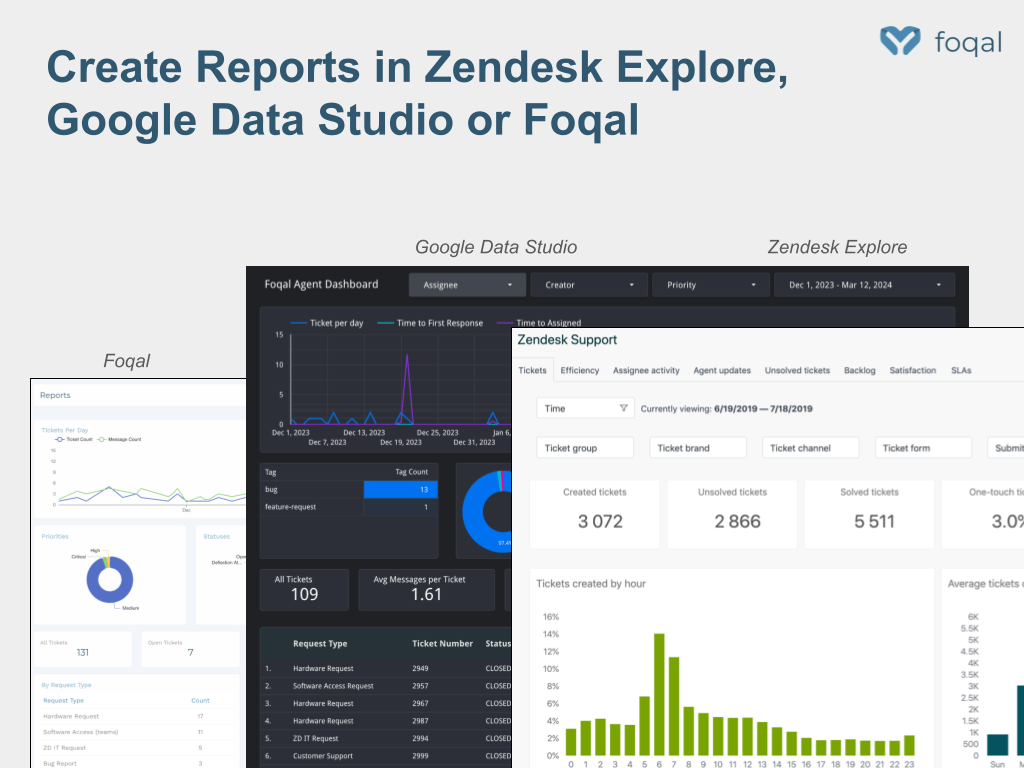Click the Ticket group filter
Image resolution: width=1024 pixels, height=768 pixels.
point(585,448)
